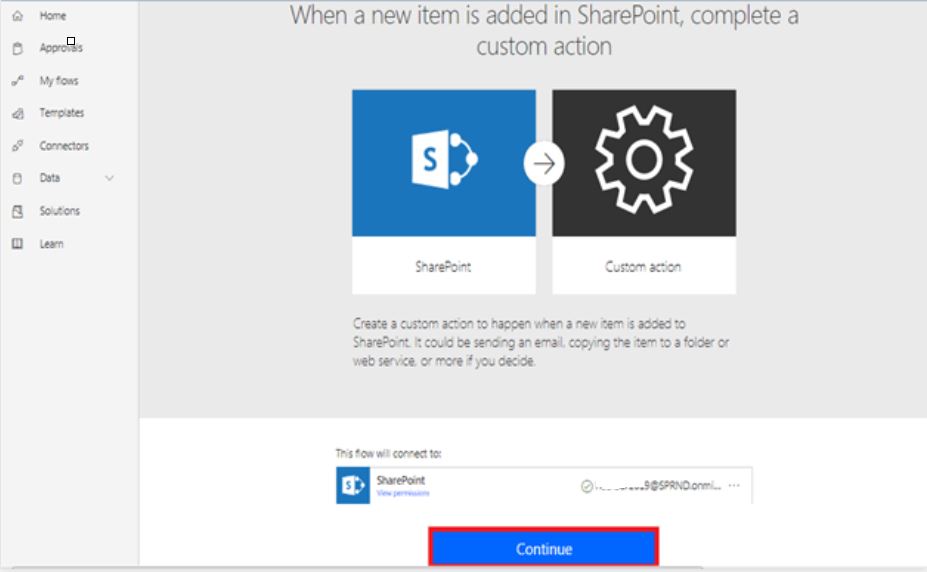Click the Custom action tile caption
Image resolution: width=927 pixels, height=572 pixels.
tap(643, 266)
